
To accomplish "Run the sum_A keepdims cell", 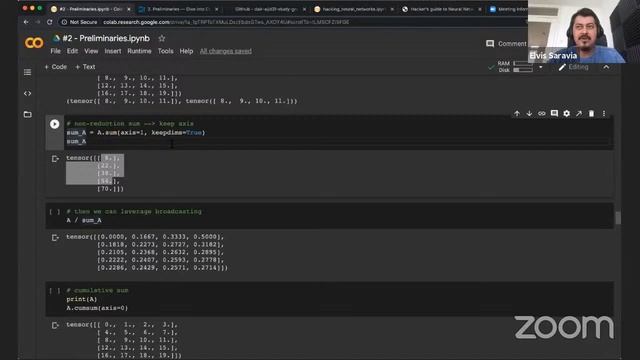I will coord(54,124).
